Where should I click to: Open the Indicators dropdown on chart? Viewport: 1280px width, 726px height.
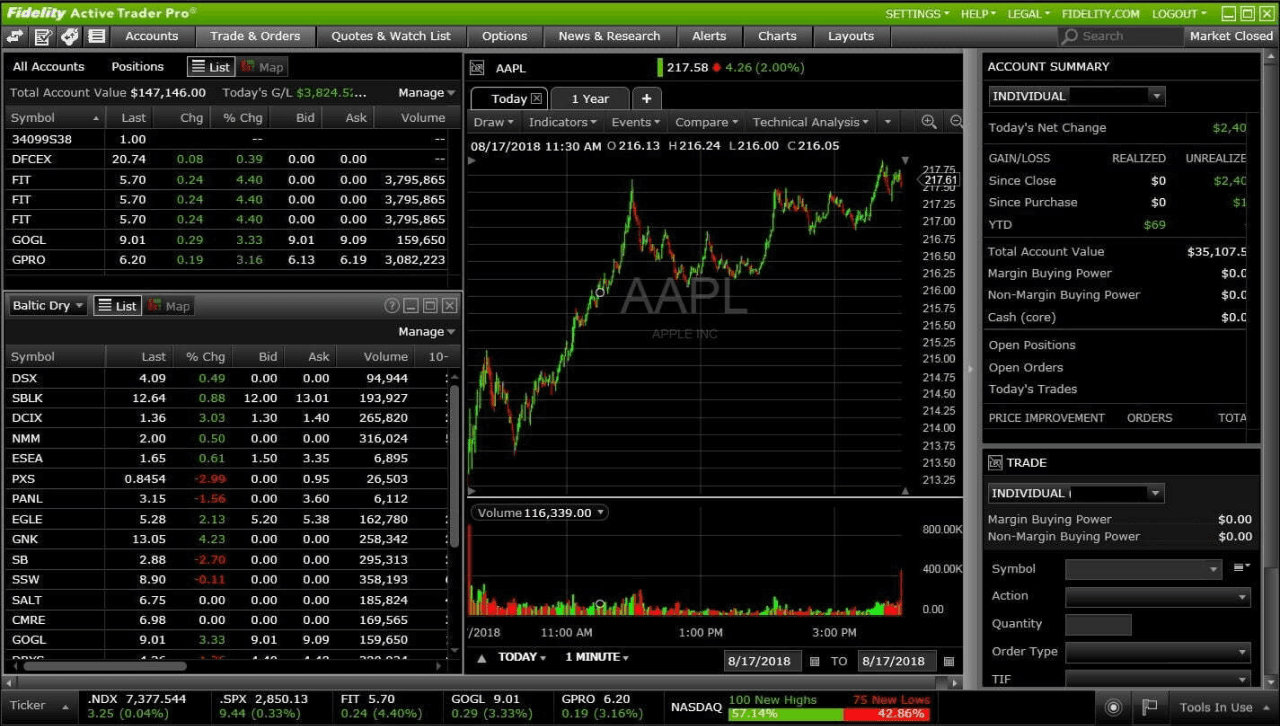coord(562,122)
